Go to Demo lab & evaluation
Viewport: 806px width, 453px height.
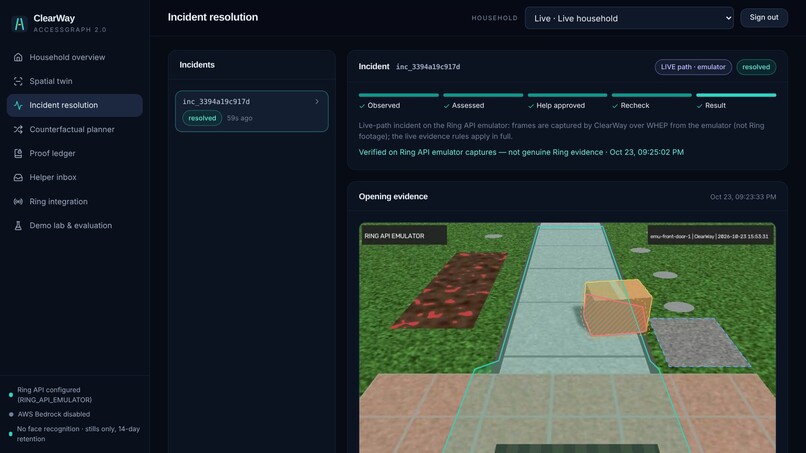(75, 226)
